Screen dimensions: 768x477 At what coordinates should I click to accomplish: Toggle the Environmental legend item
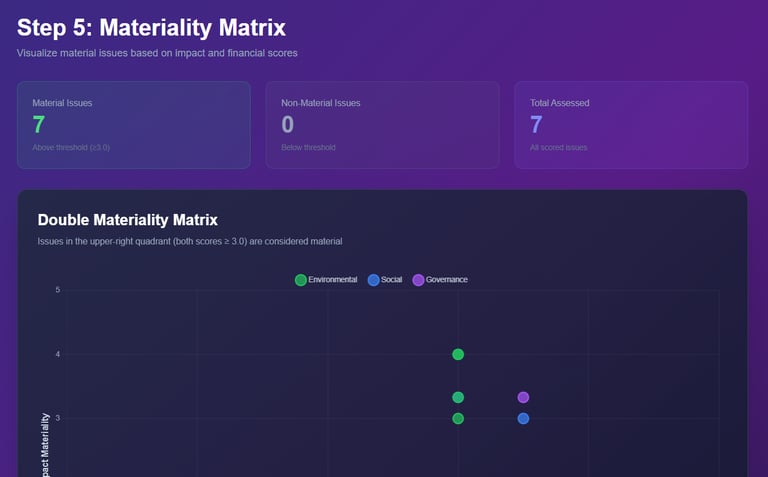(x=326, y=280)
